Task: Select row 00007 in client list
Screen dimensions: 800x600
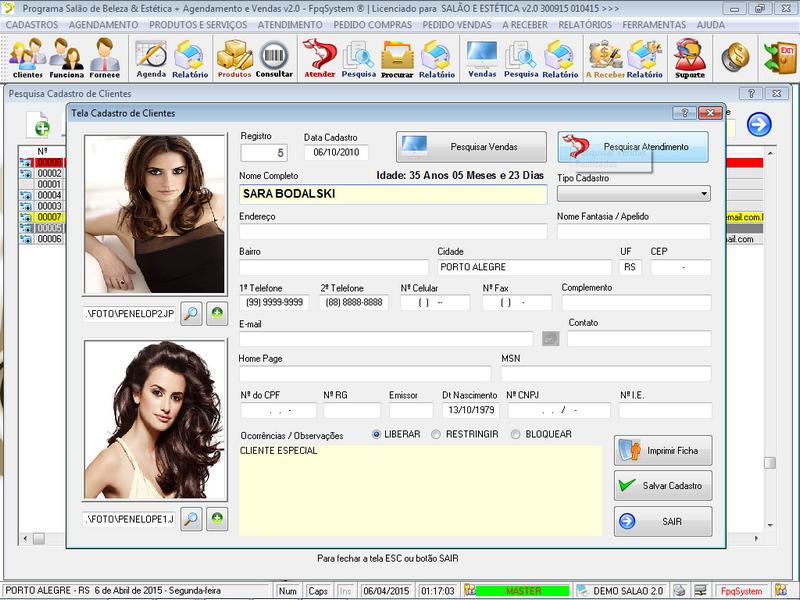Action: [49, 217]
